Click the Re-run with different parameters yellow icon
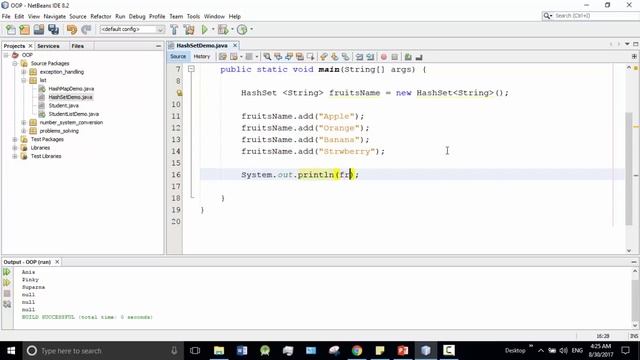Viewport: 640px width, 360px height. [7, 282]
